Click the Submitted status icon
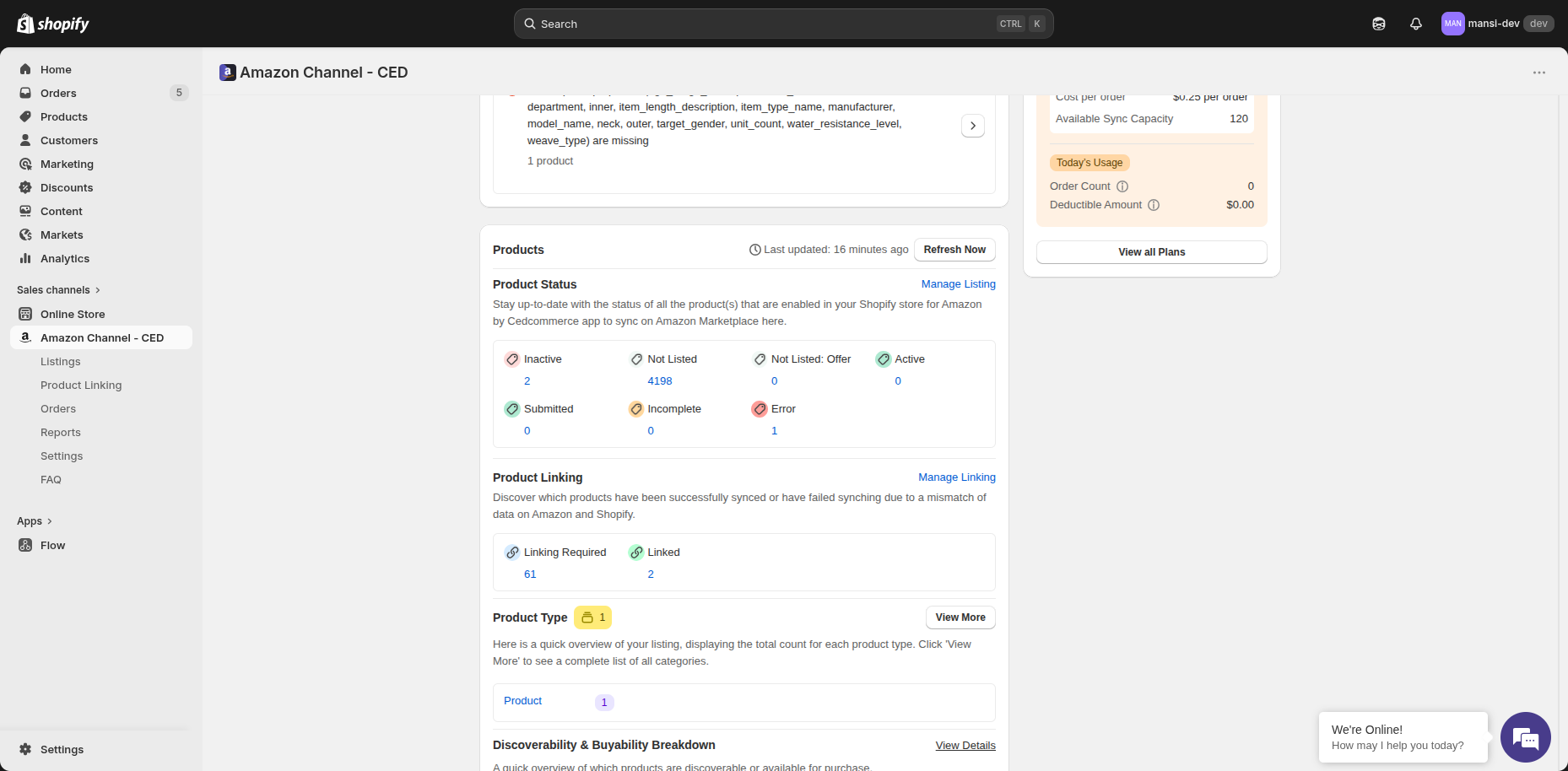 512,409
